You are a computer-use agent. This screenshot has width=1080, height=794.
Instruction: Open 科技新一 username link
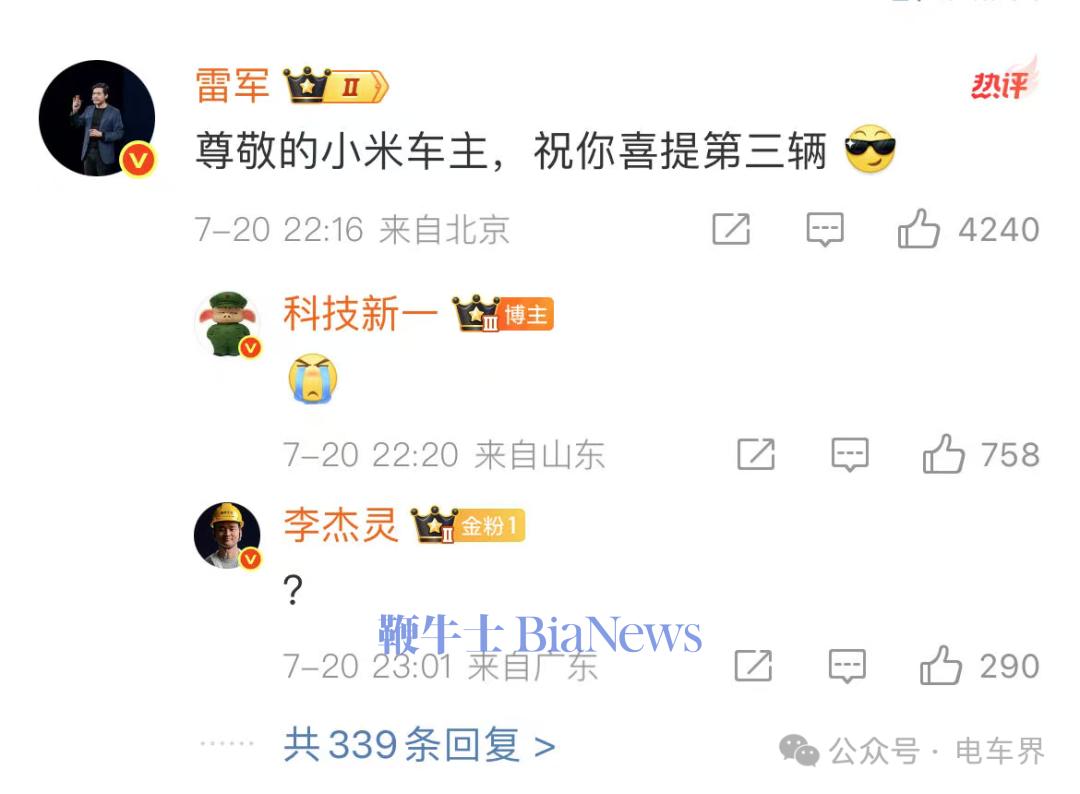[x=360, y=314]
